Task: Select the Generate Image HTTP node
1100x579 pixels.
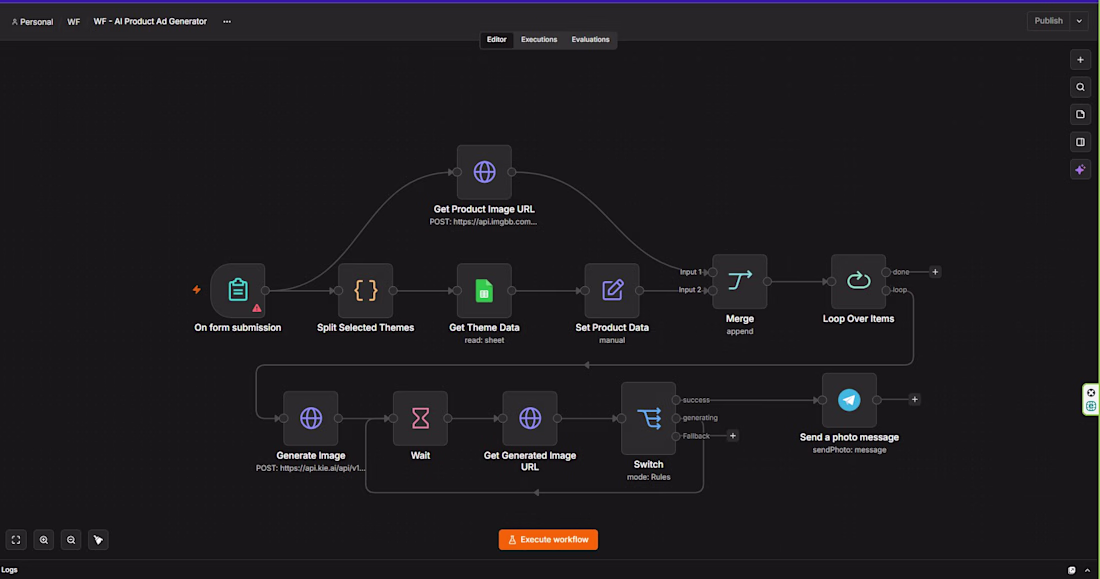Action: coord(311,418)
